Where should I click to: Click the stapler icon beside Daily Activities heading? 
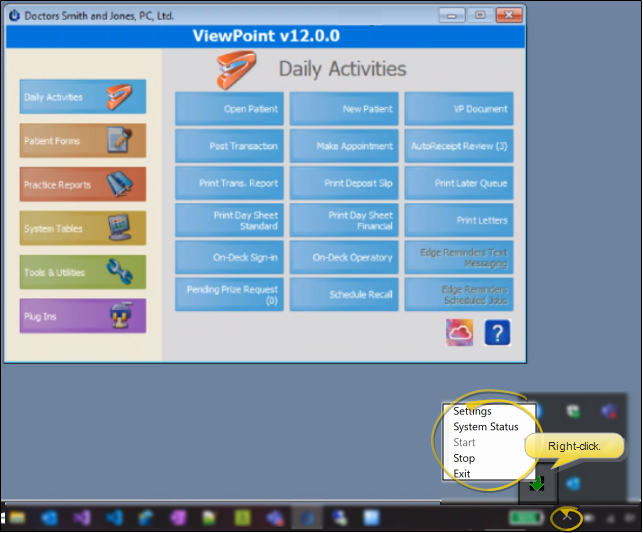pos(237,69)
